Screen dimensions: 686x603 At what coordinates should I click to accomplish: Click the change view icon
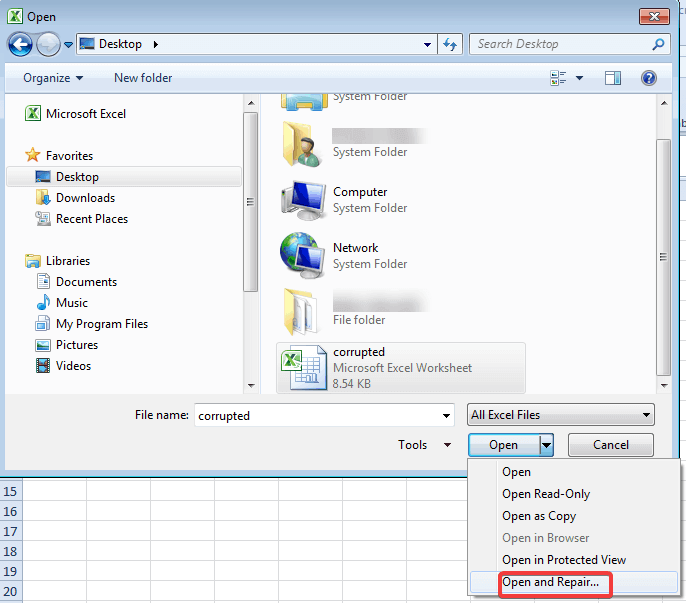point(559,78)
